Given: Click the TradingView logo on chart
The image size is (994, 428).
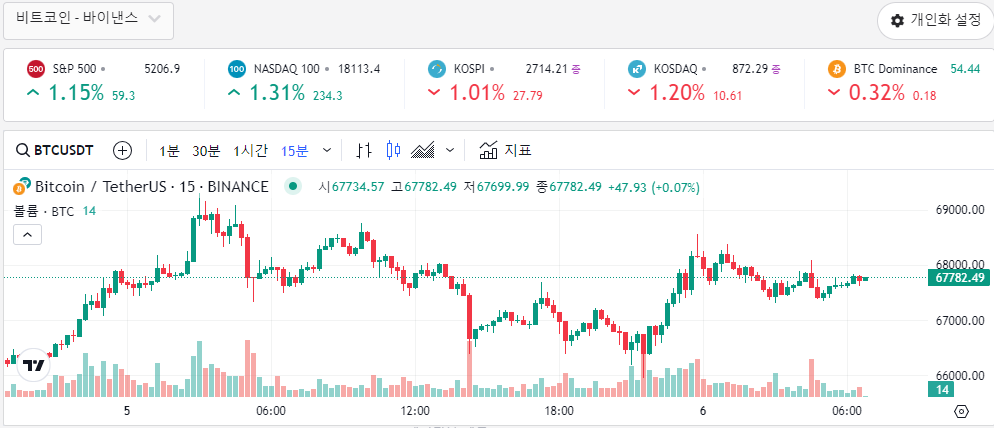Looking at the screenshot, I should [x=34, y=365].
